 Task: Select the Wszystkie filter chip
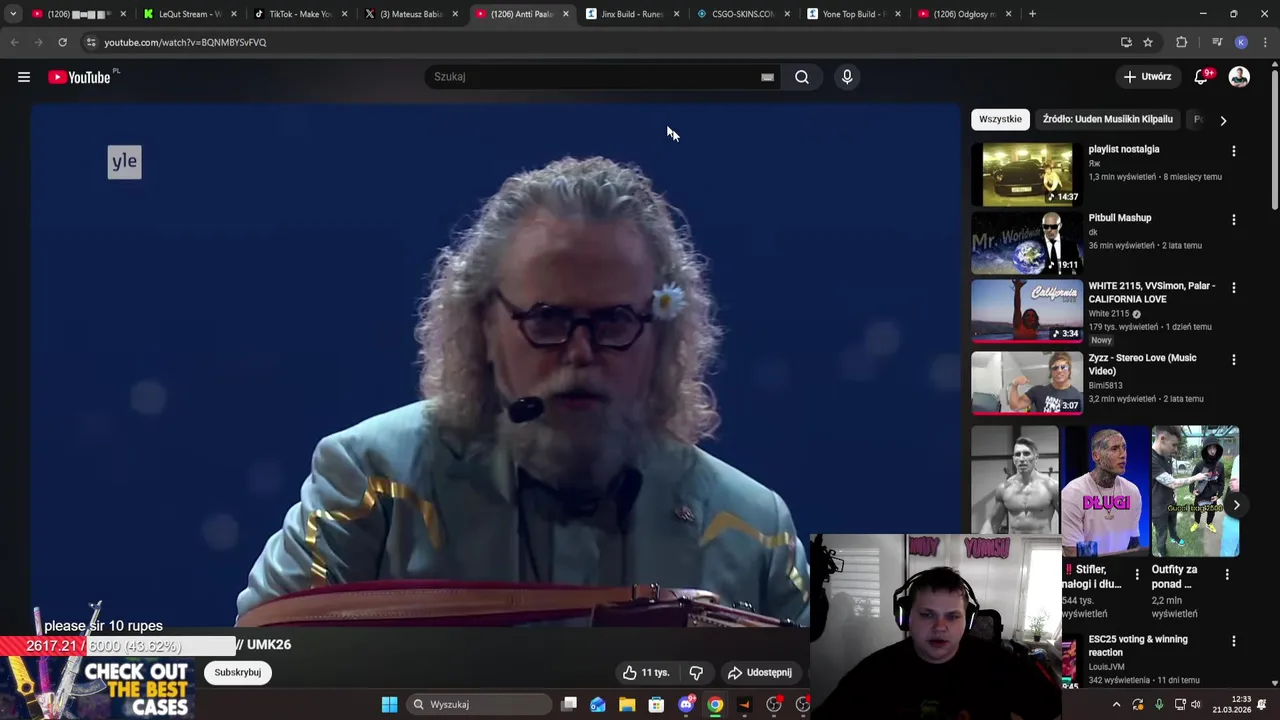tap(1000, 119)
